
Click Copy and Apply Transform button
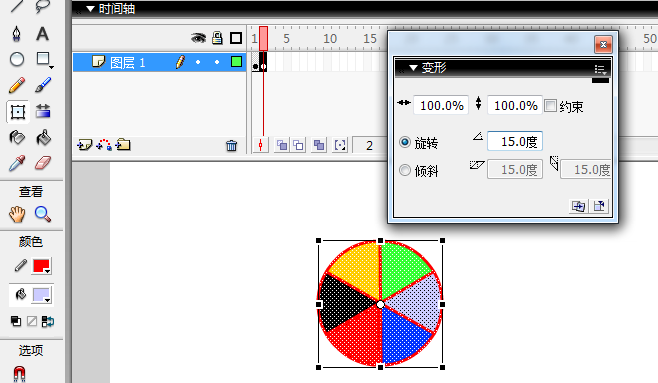tap(579, 206)
